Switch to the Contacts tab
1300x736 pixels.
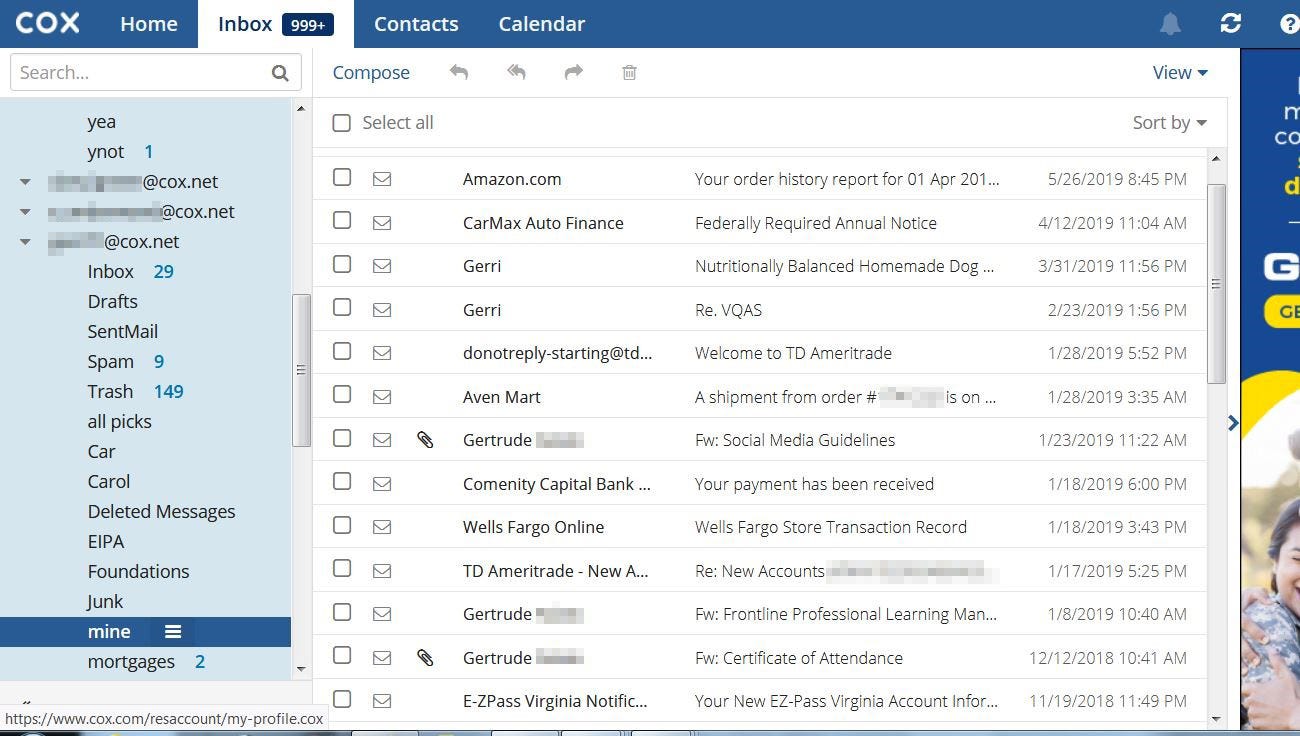coord(416,24)
